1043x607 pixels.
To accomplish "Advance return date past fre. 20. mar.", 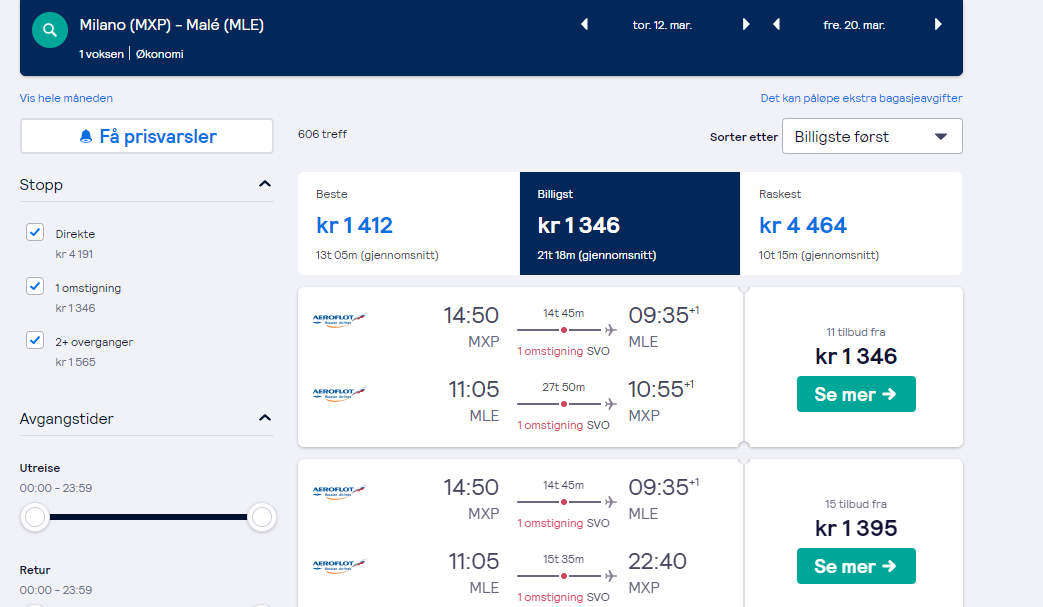I will click(938, 25).
